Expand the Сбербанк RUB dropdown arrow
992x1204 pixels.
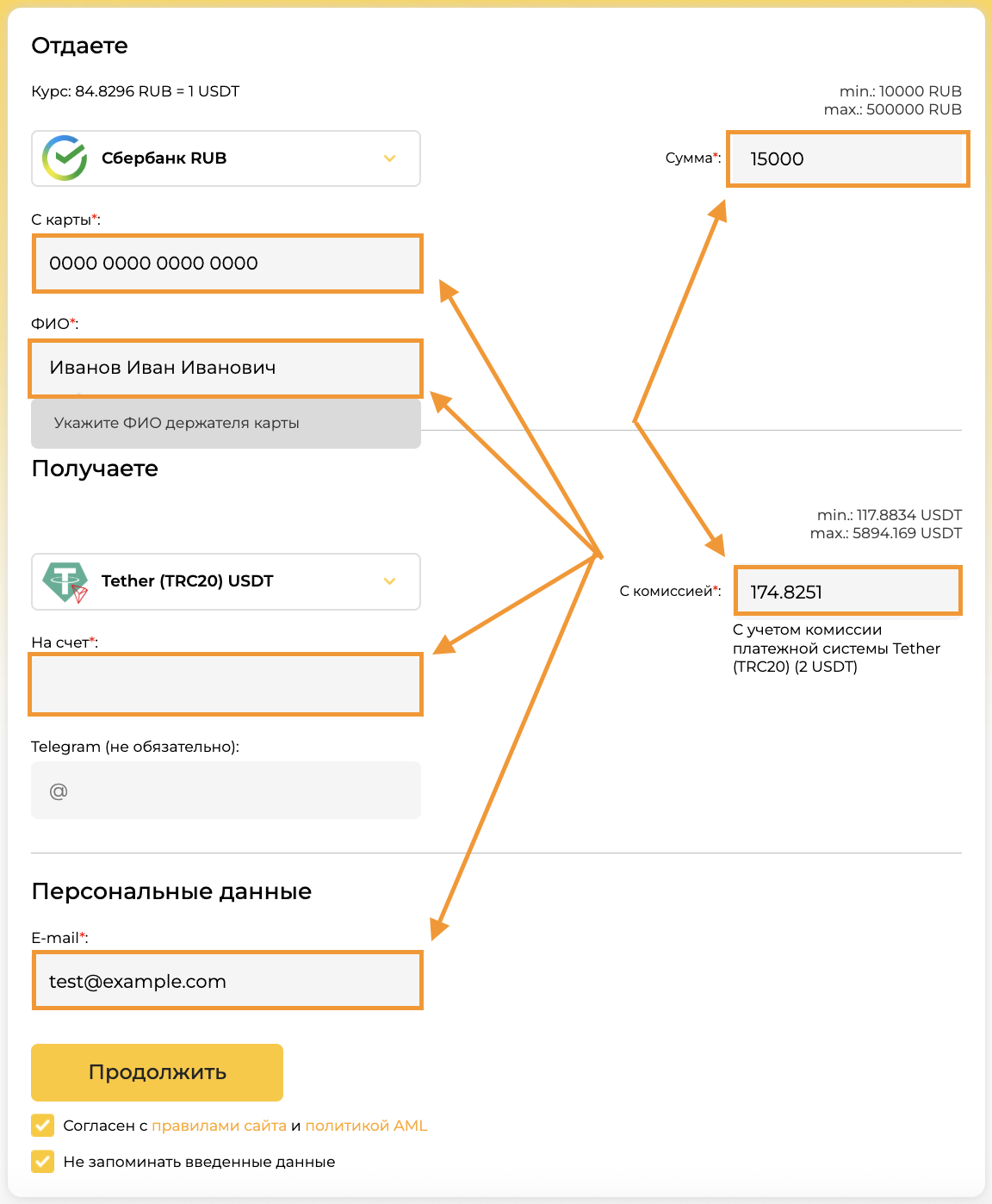389,158
